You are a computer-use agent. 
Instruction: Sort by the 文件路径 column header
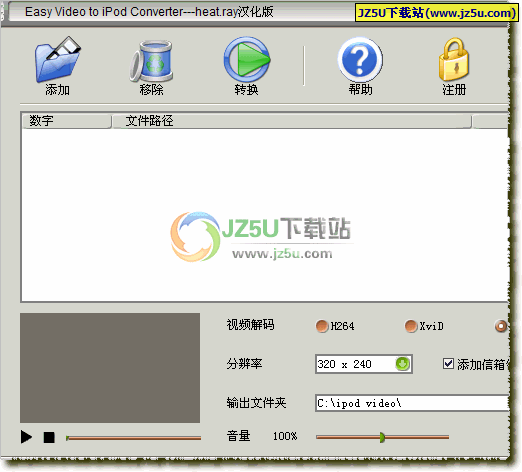292,121
